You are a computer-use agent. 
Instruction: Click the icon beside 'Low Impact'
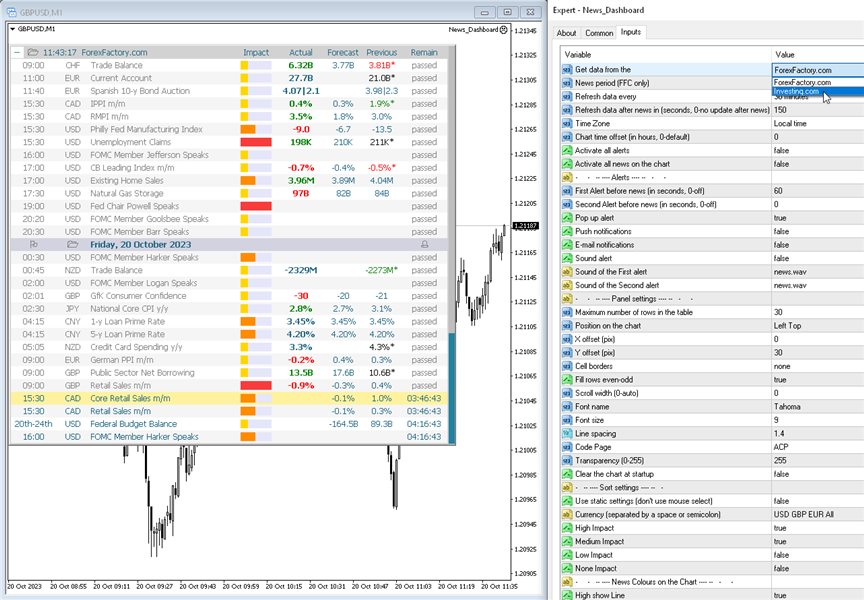[x=567, y=555]
